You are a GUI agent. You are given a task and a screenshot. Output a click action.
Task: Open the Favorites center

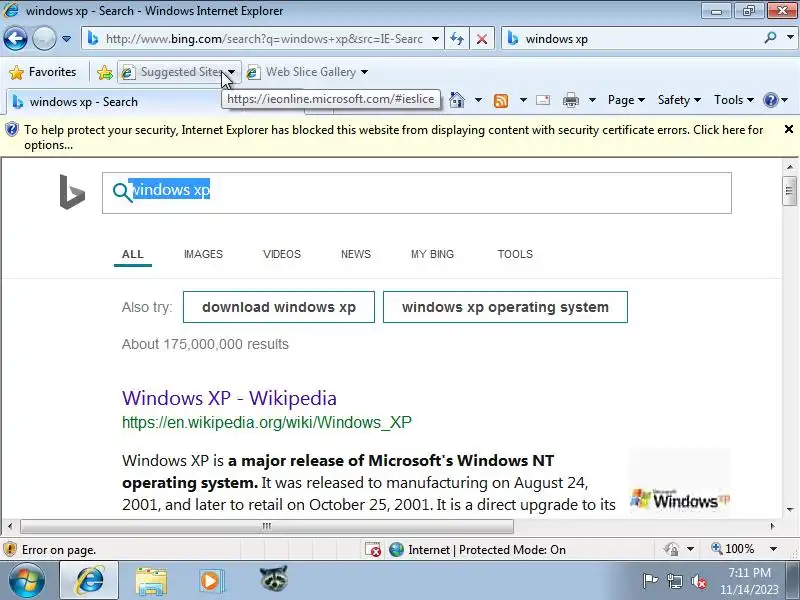pyautogui.click(x=43, y=72)
